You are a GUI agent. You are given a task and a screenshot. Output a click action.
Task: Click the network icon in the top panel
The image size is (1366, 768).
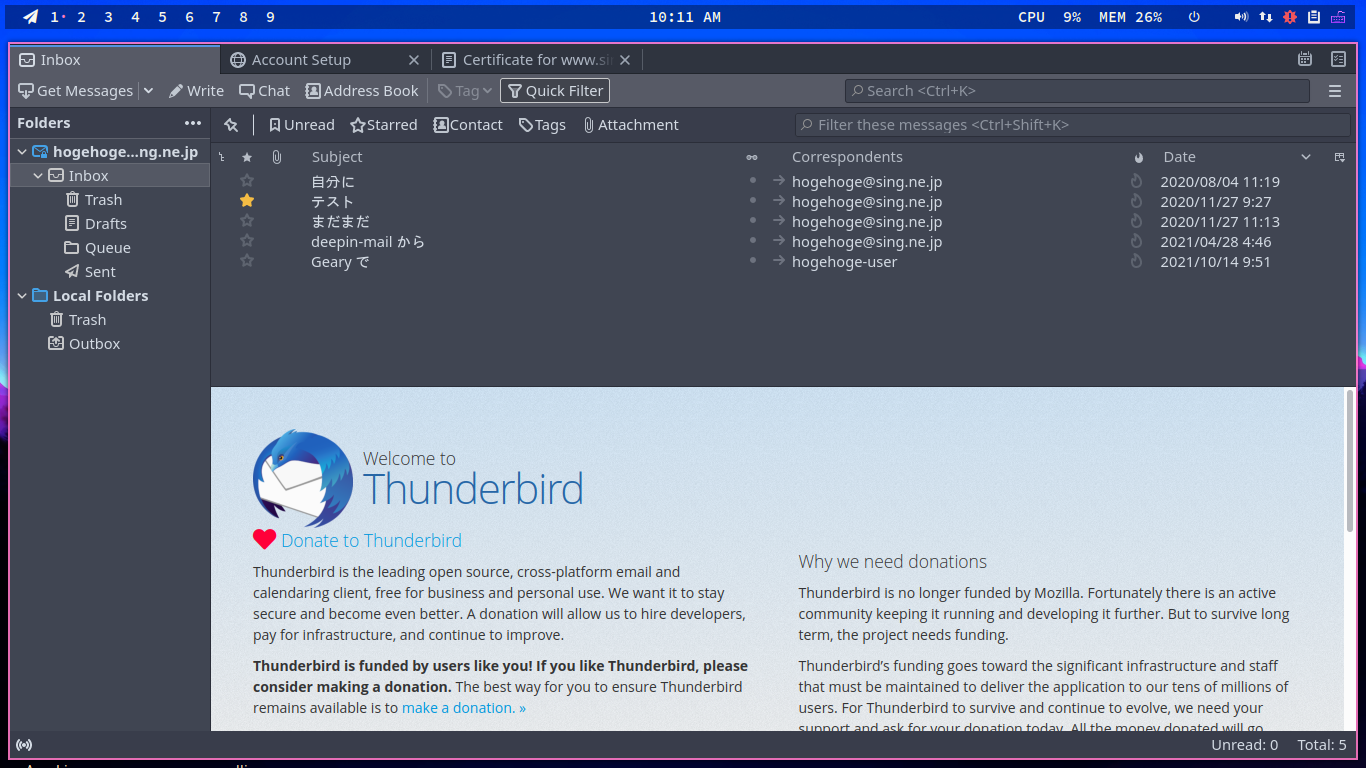click(1266, 17)
